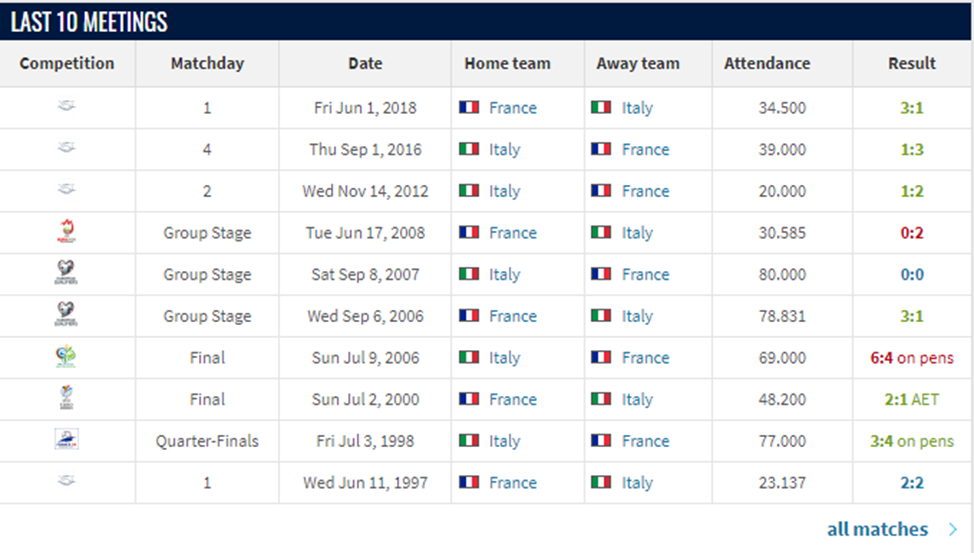Select the Euro 2000 competition logo

click(66, 398)
